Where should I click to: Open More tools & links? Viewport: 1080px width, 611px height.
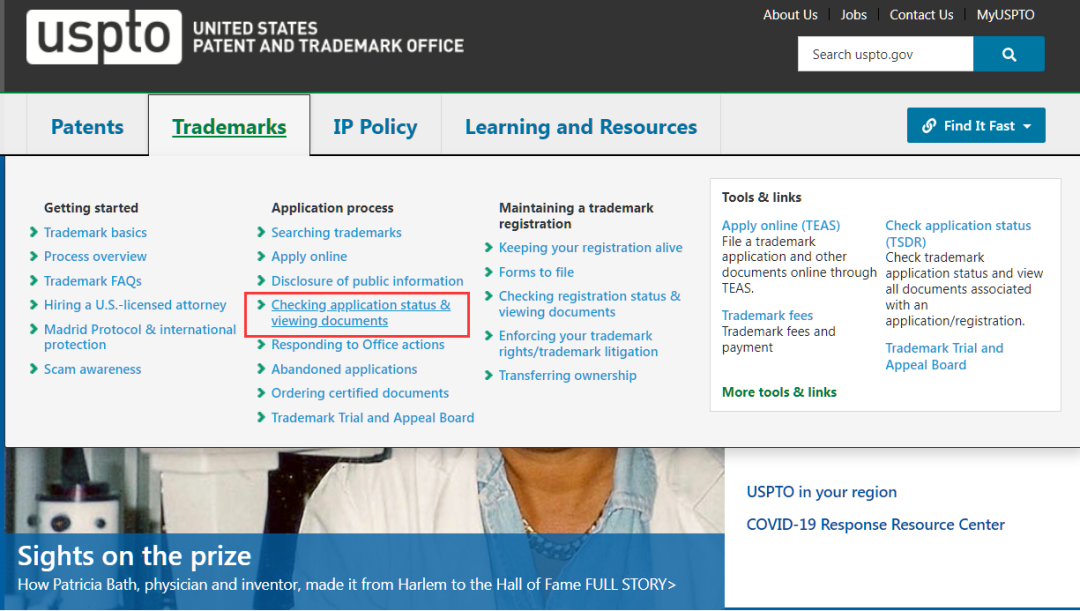(x=779, y=392)
